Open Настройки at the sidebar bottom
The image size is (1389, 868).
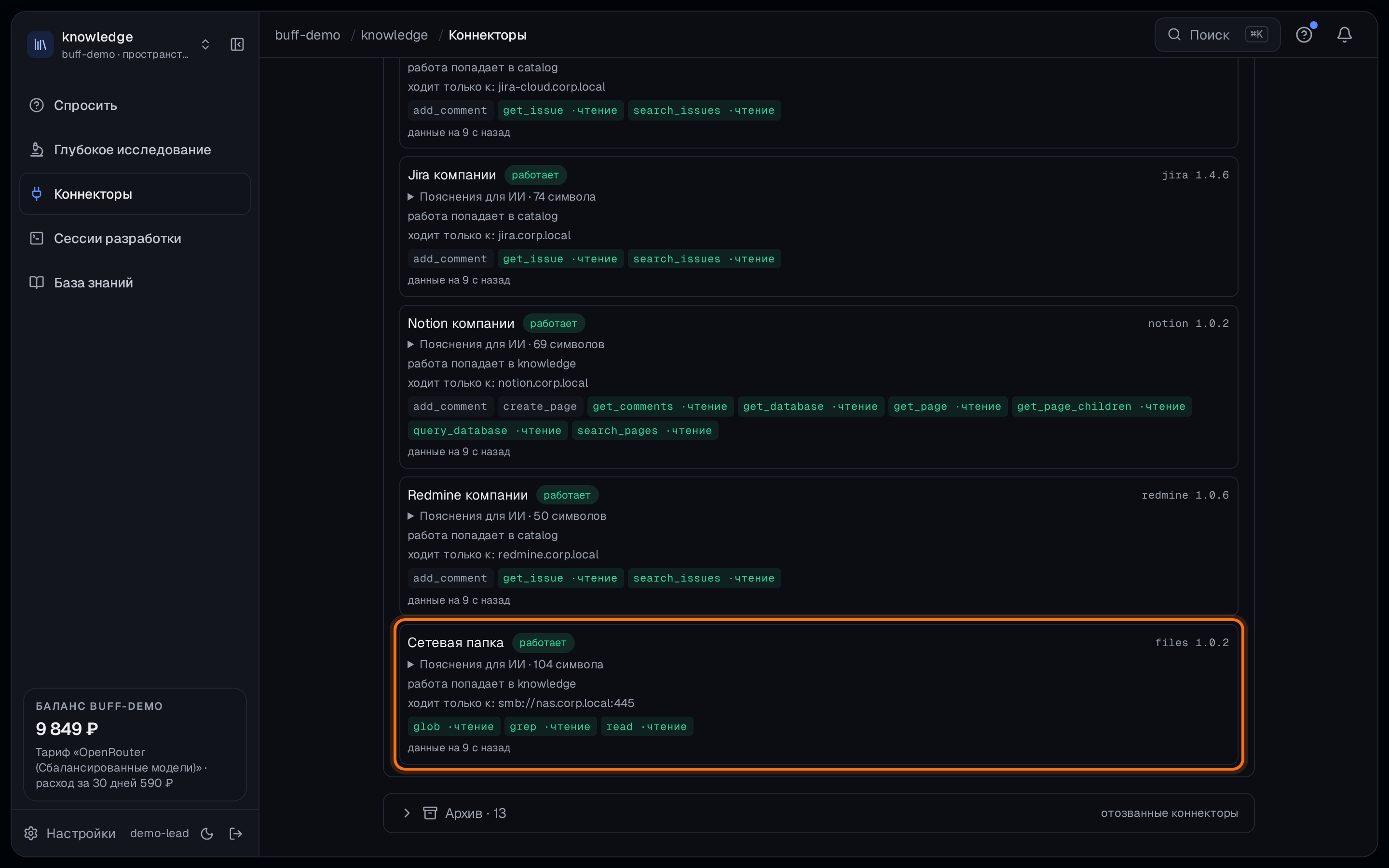(x=69, y=833)
